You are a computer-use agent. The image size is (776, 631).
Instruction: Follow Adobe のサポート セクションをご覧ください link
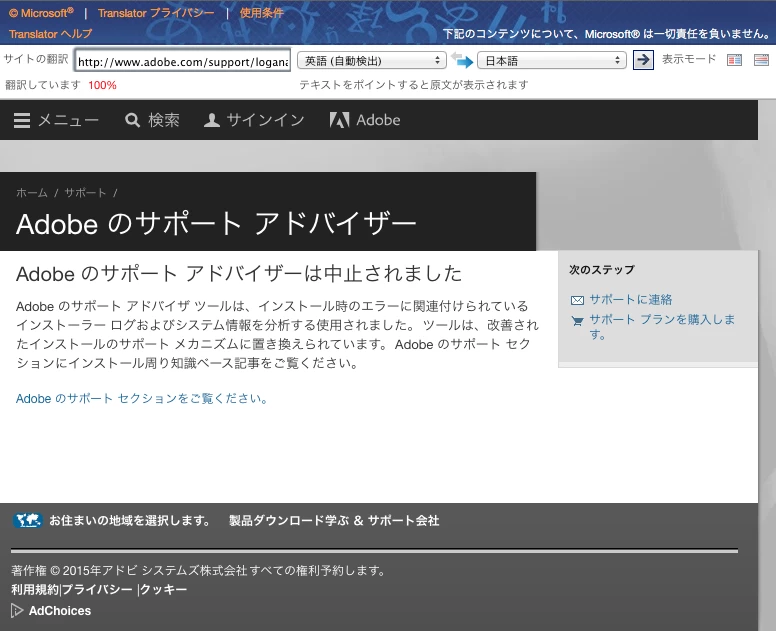coord(142,398)
